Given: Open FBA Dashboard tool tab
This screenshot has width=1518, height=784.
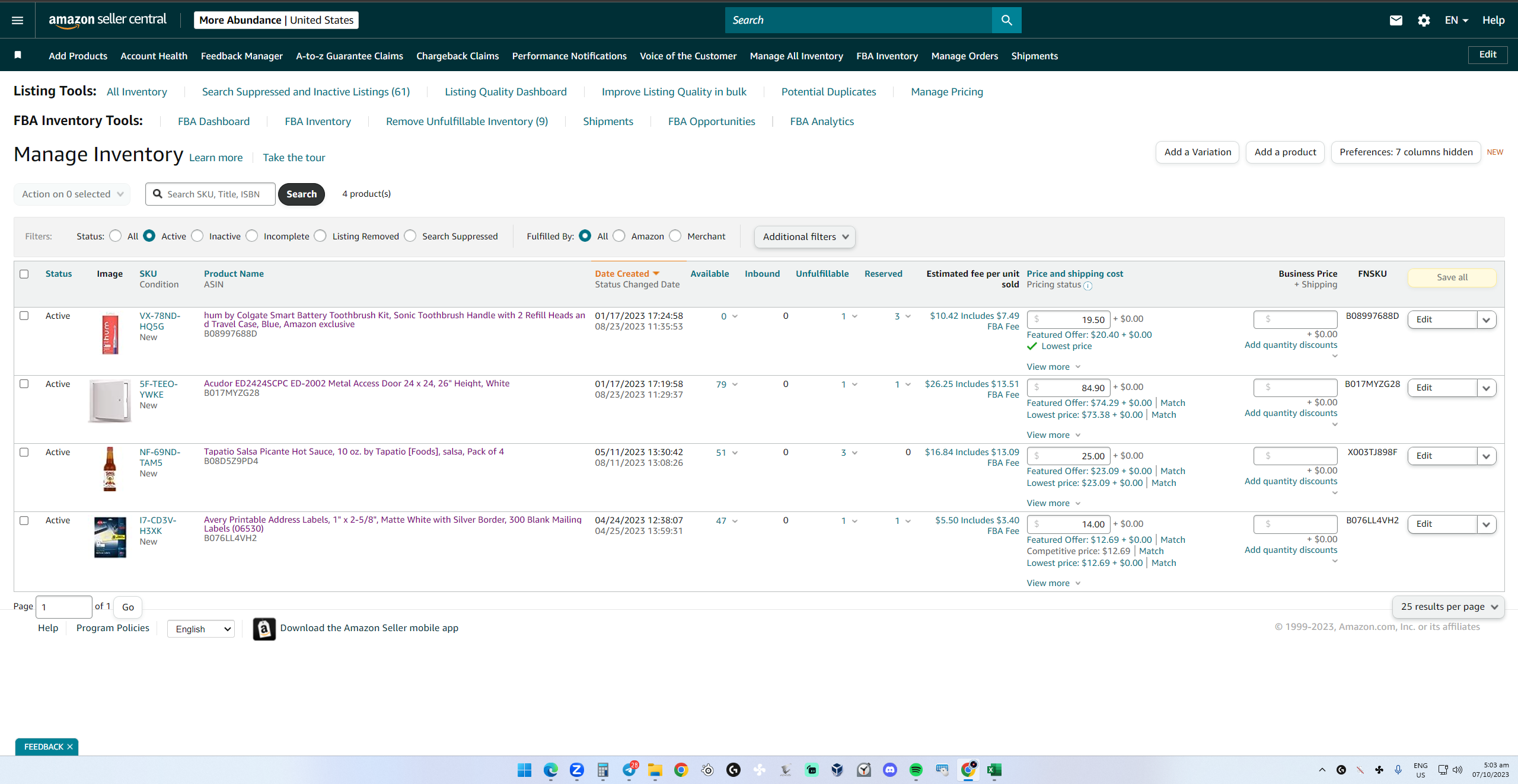Looking at the screenshot, I should click(x=213, y=121).
